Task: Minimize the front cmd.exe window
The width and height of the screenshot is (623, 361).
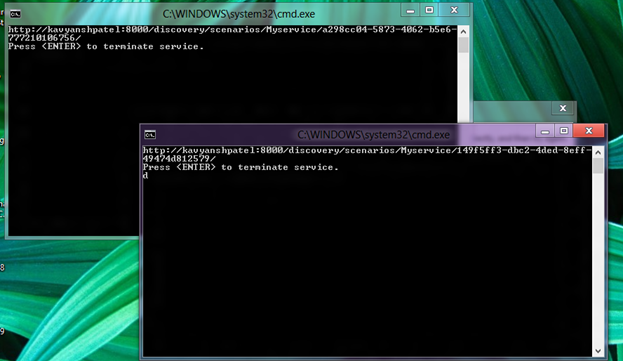Action: click(x=545, y=131)
